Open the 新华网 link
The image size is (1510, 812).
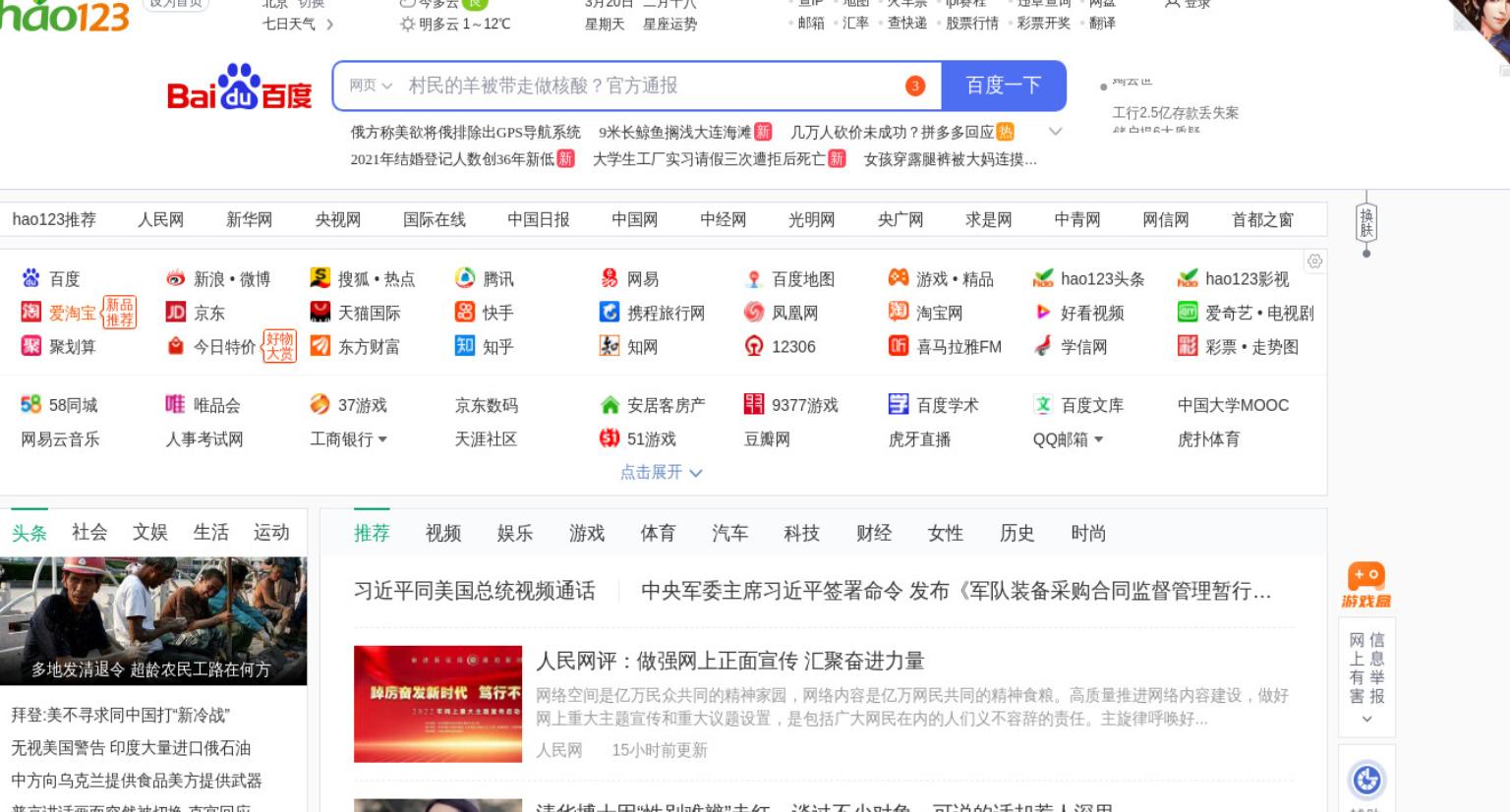(x=250, y=219)
